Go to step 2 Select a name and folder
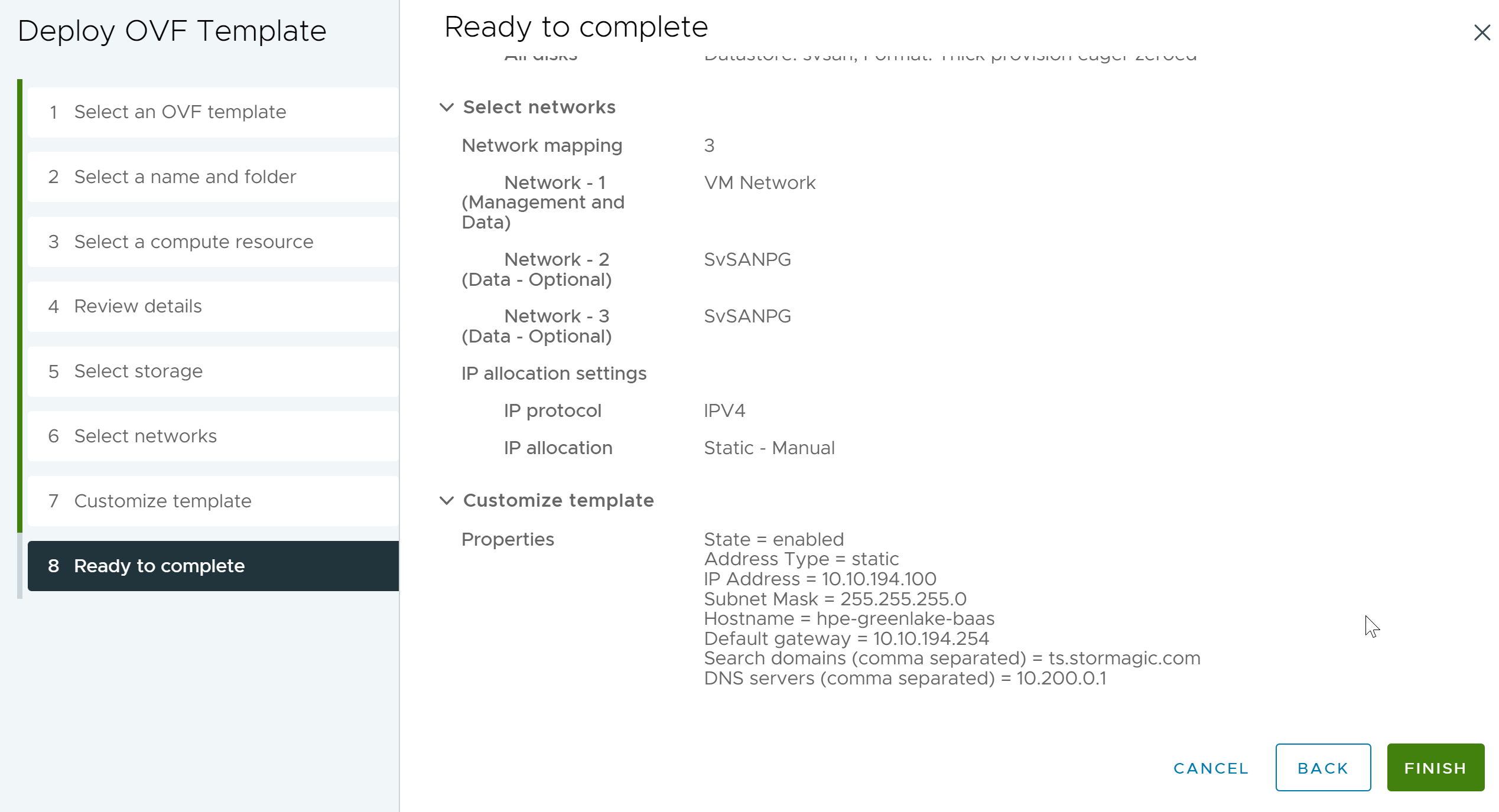 click(x=213, y=177)
